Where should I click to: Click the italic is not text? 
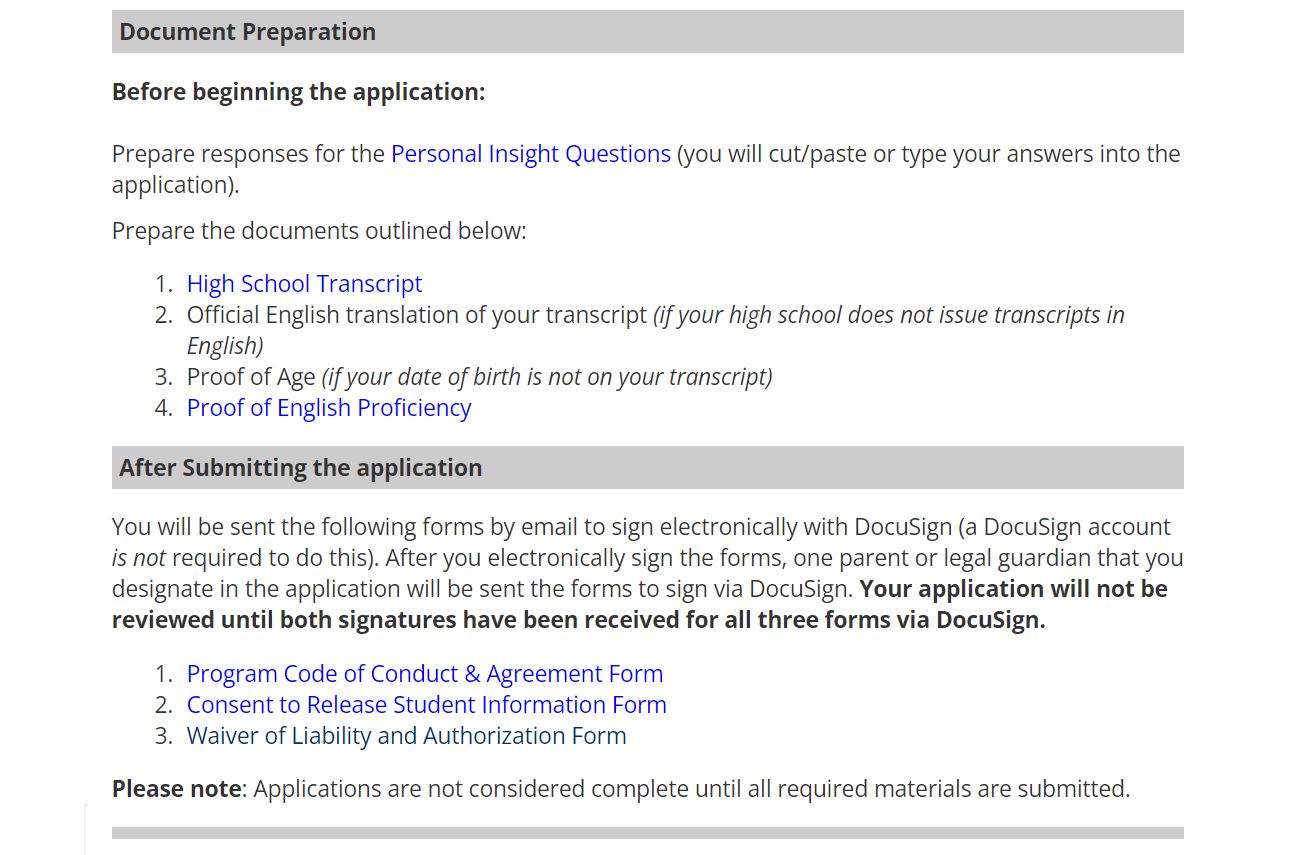pyautogui.click(x=138, y=558)
